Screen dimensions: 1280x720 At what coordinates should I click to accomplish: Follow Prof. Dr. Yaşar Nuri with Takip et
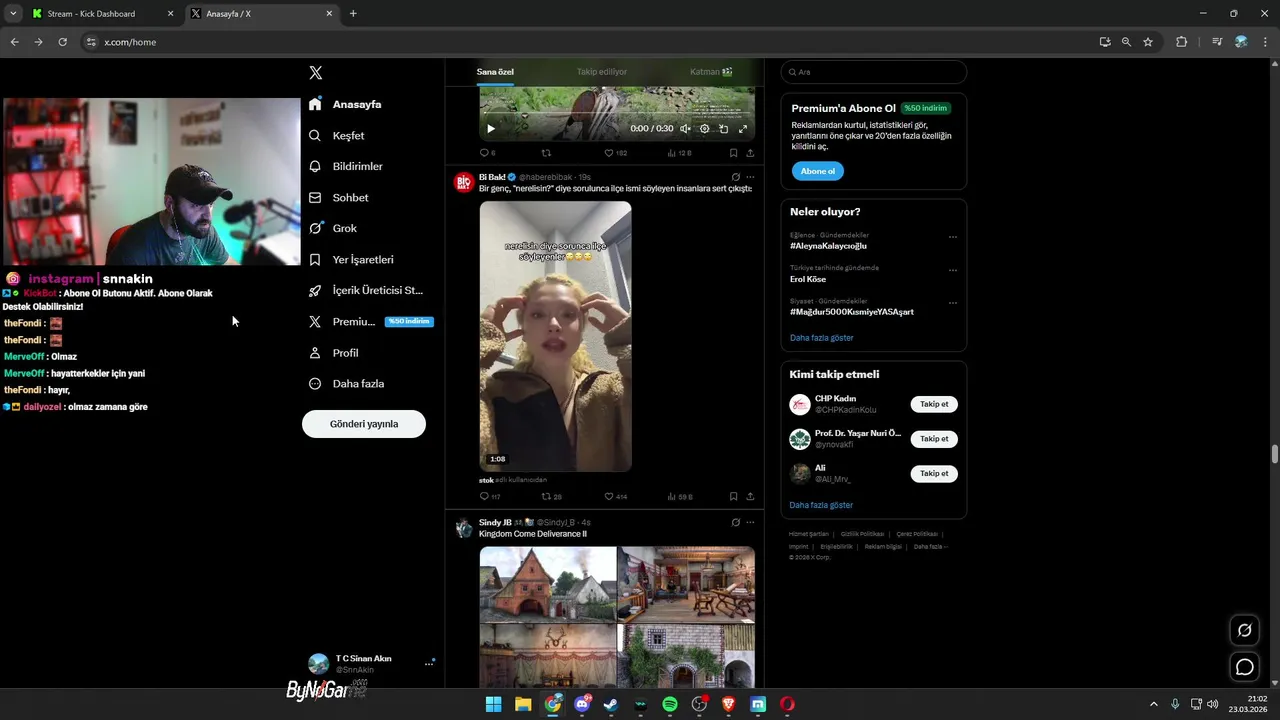point(934,439)
